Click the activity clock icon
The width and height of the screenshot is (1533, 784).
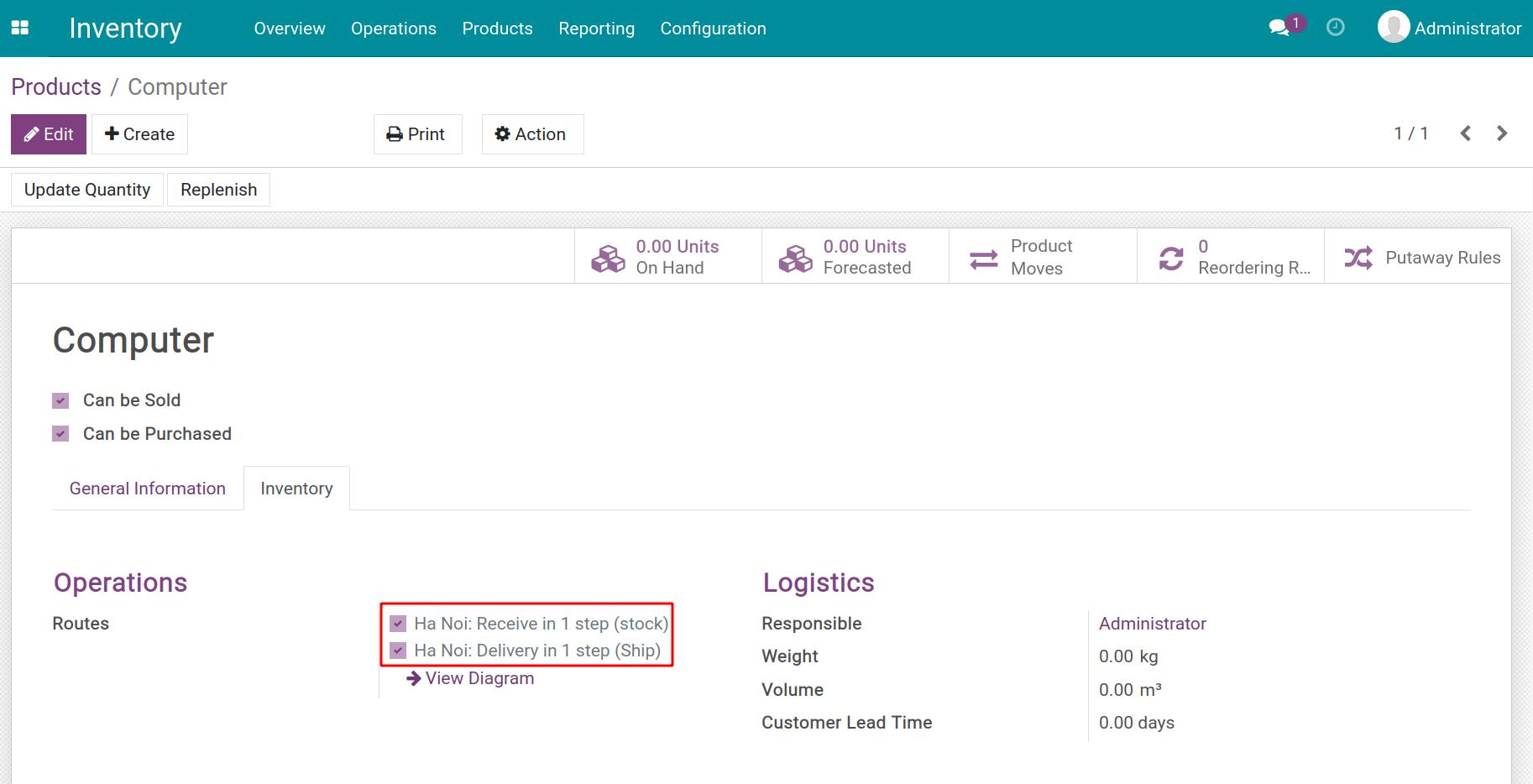tap(1335, 27)
